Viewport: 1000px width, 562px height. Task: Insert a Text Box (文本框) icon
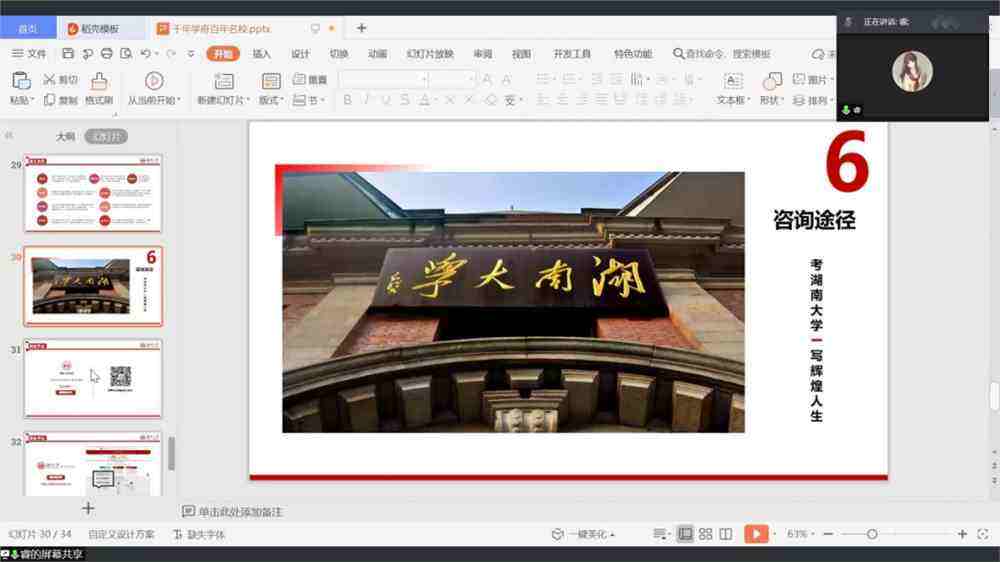click(x=733, y=81)
